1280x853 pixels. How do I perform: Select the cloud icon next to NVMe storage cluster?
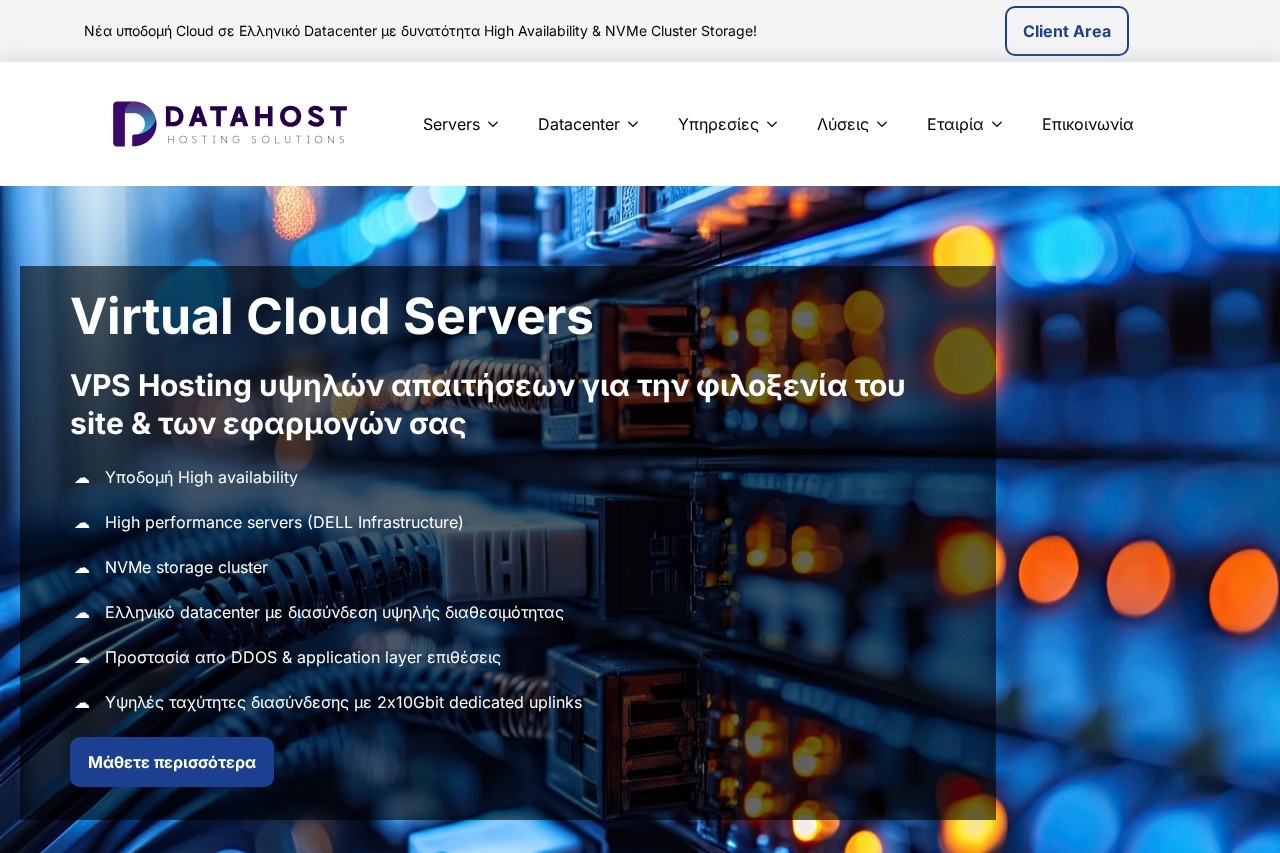click(x=82, y=569)
